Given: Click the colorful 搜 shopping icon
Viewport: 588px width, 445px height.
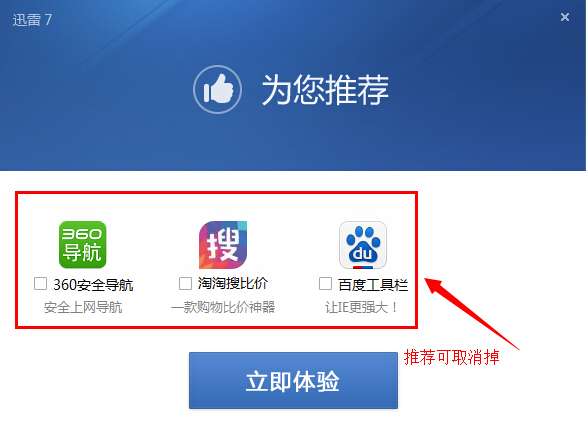Looking at the screenshot, I should point(223,244).
